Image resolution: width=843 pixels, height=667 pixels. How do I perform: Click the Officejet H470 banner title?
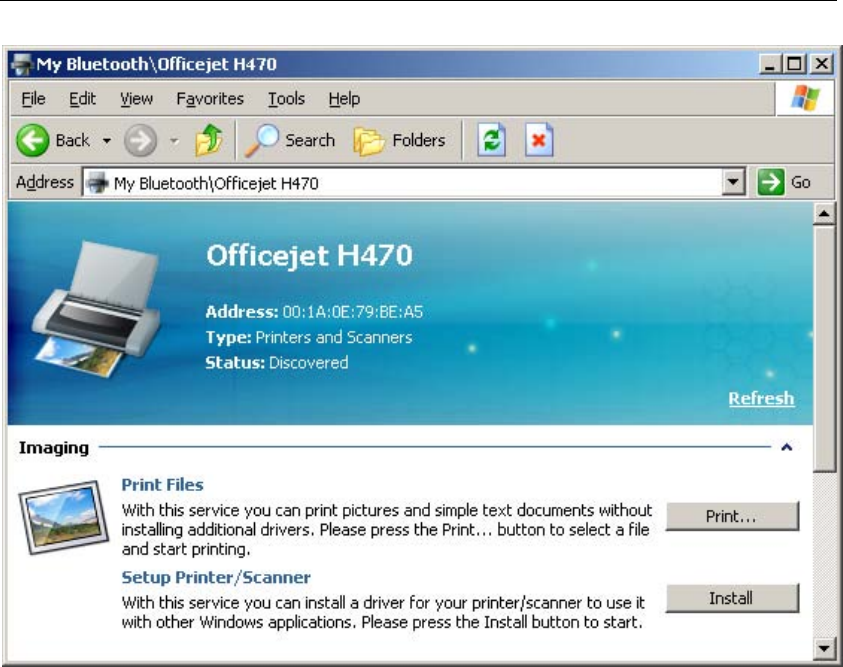pos(309,255)
